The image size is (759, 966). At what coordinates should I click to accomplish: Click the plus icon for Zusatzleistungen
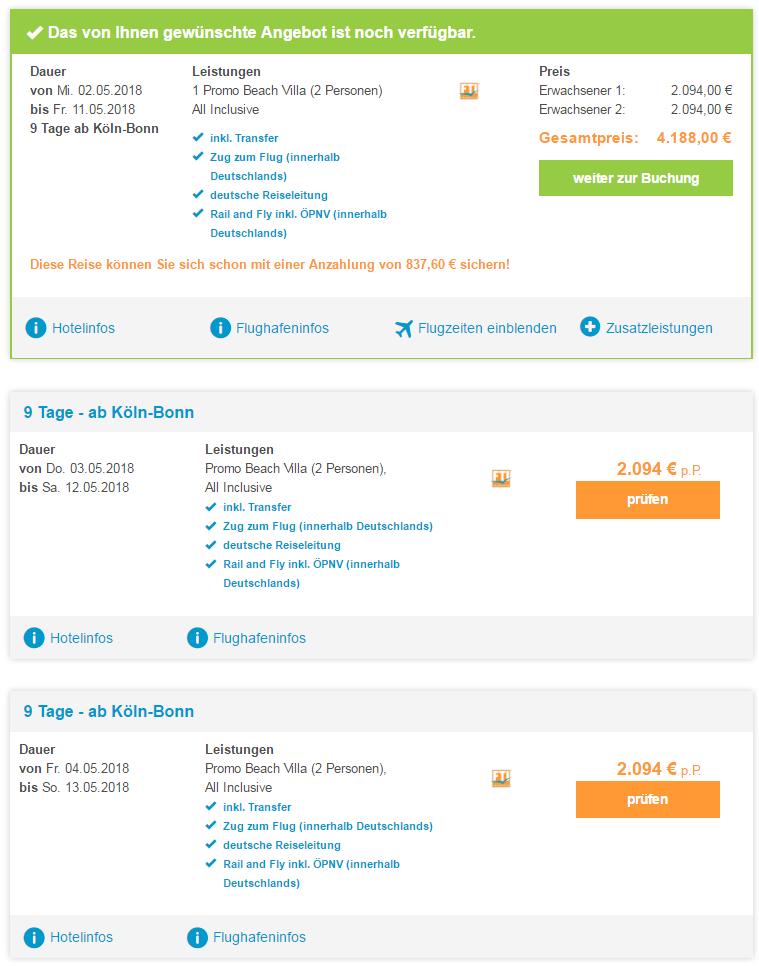(590, 327)
